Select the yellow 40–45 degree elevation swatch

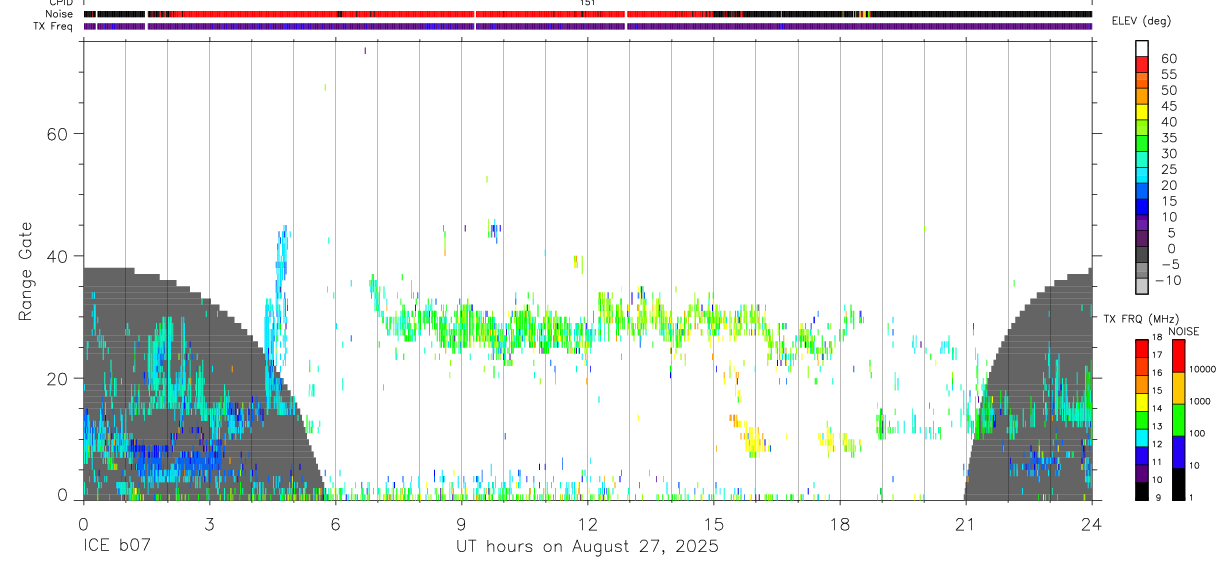tap(1143, 113)
